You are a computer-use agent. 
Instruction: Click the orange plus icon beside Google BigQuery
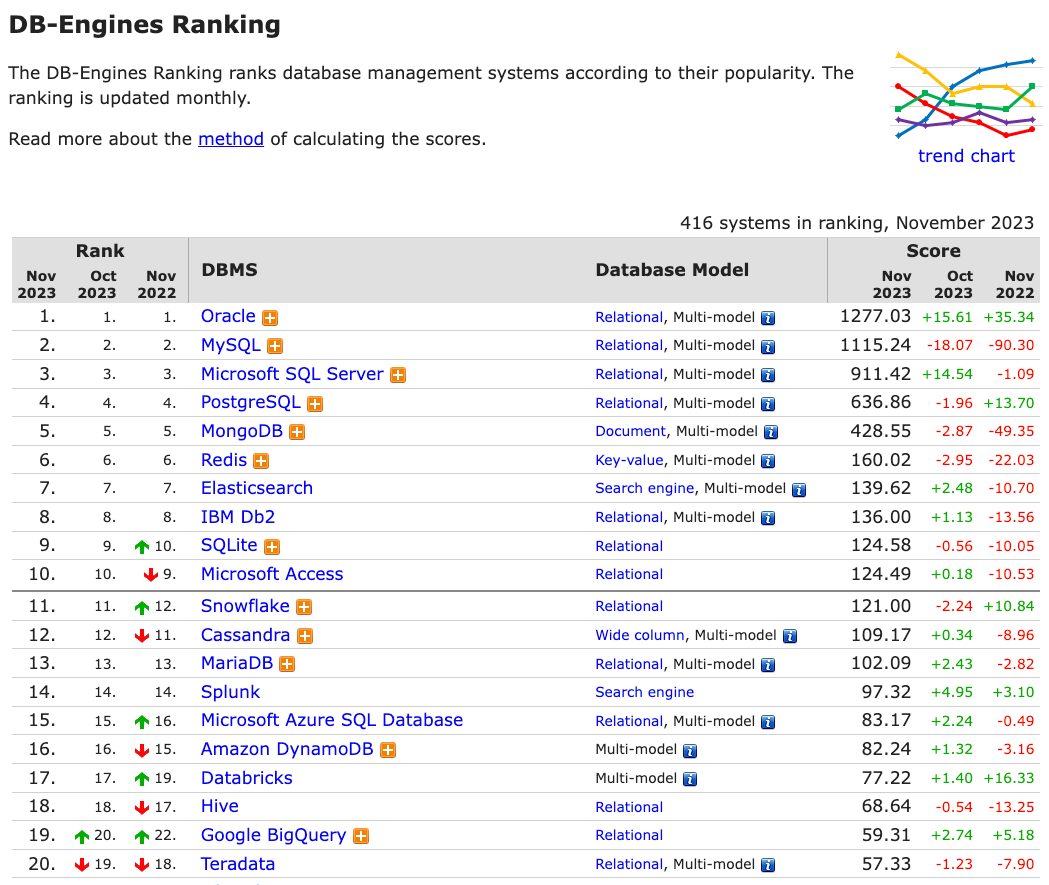(361, 836)
